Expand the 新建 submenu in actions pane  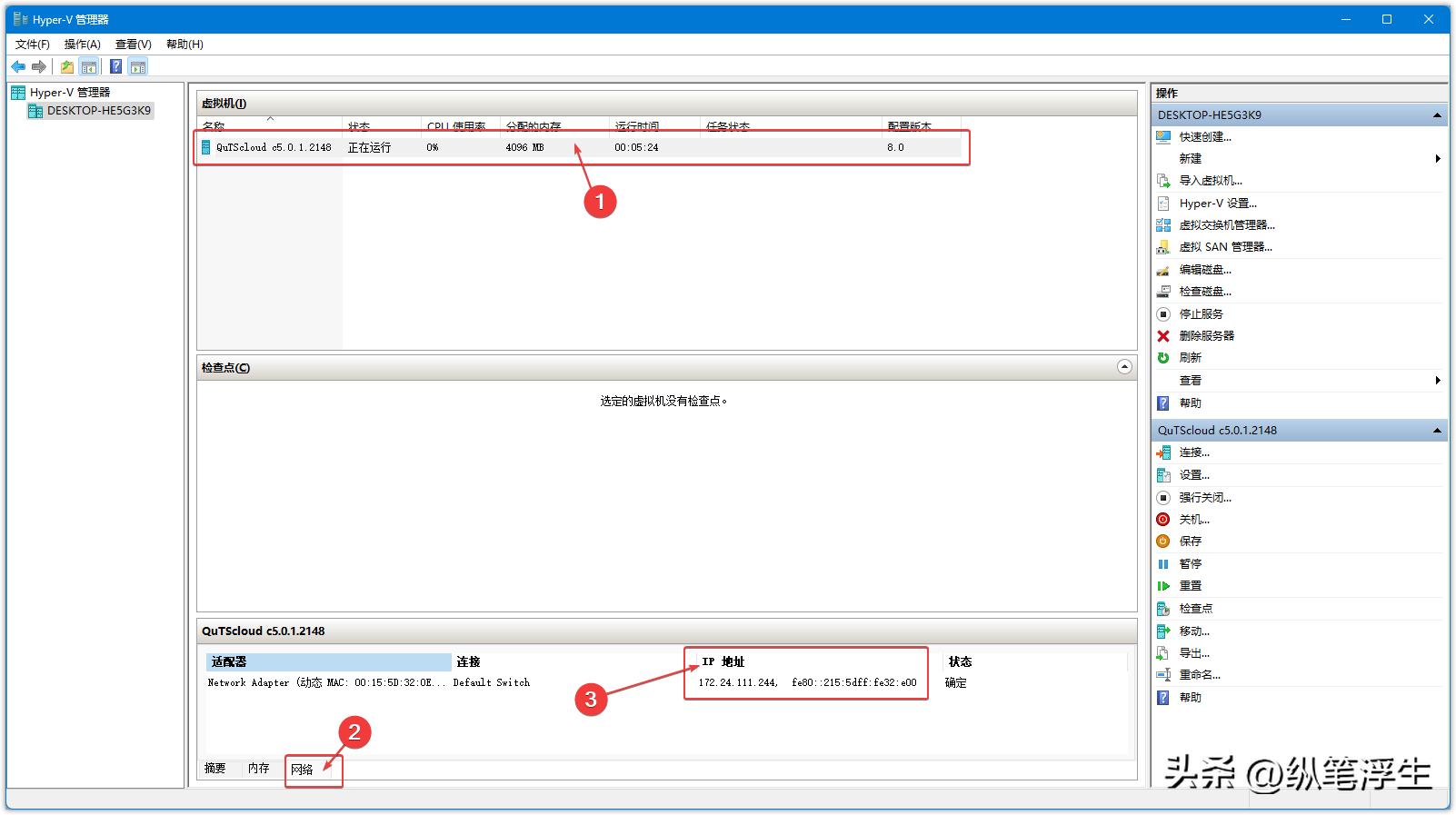coord(1438,159)
